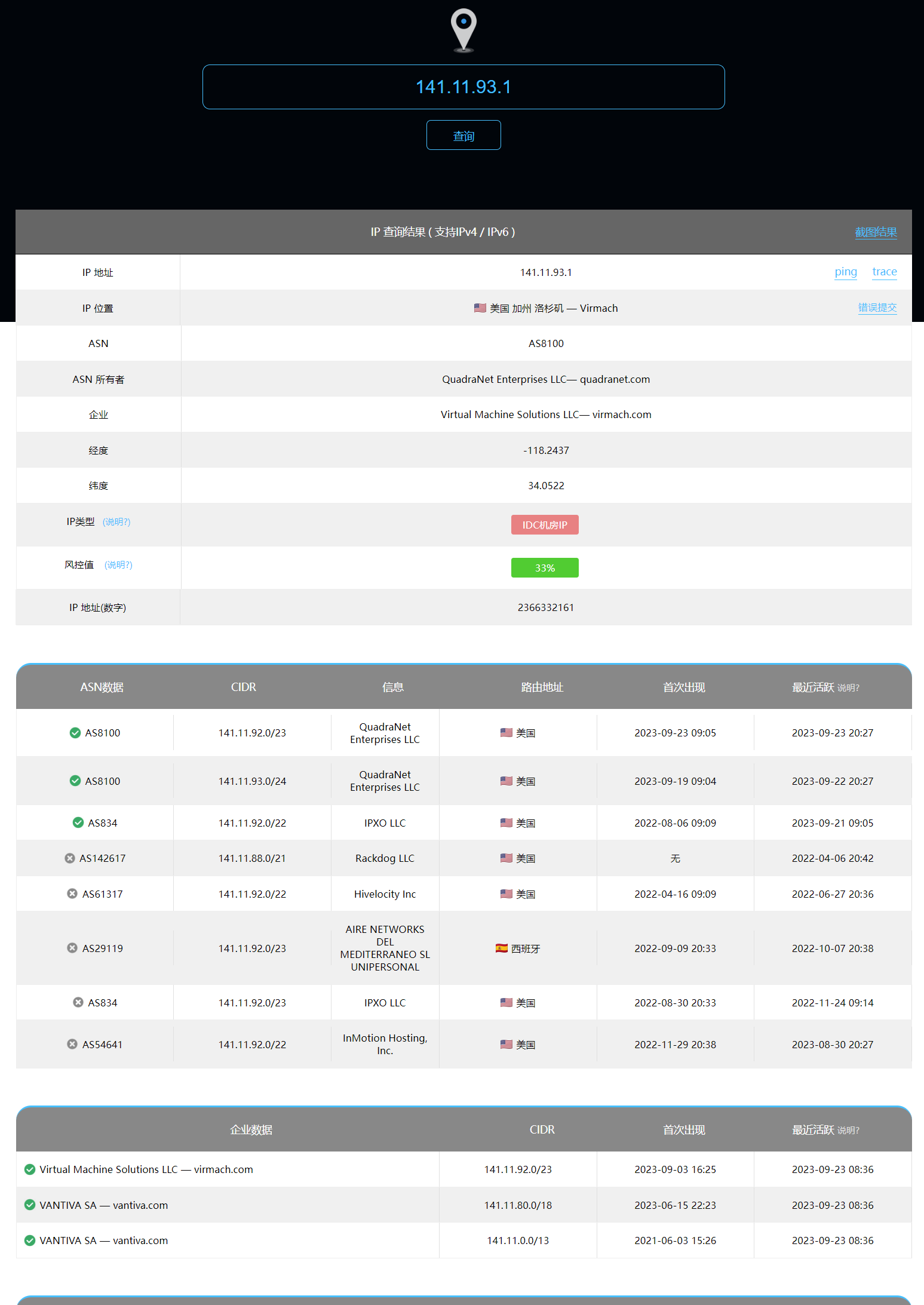Click the green check icon beside AS8100 141.11.92.0/23
The height and width of the screenshot is (1305, 924).
coord(75,733)
